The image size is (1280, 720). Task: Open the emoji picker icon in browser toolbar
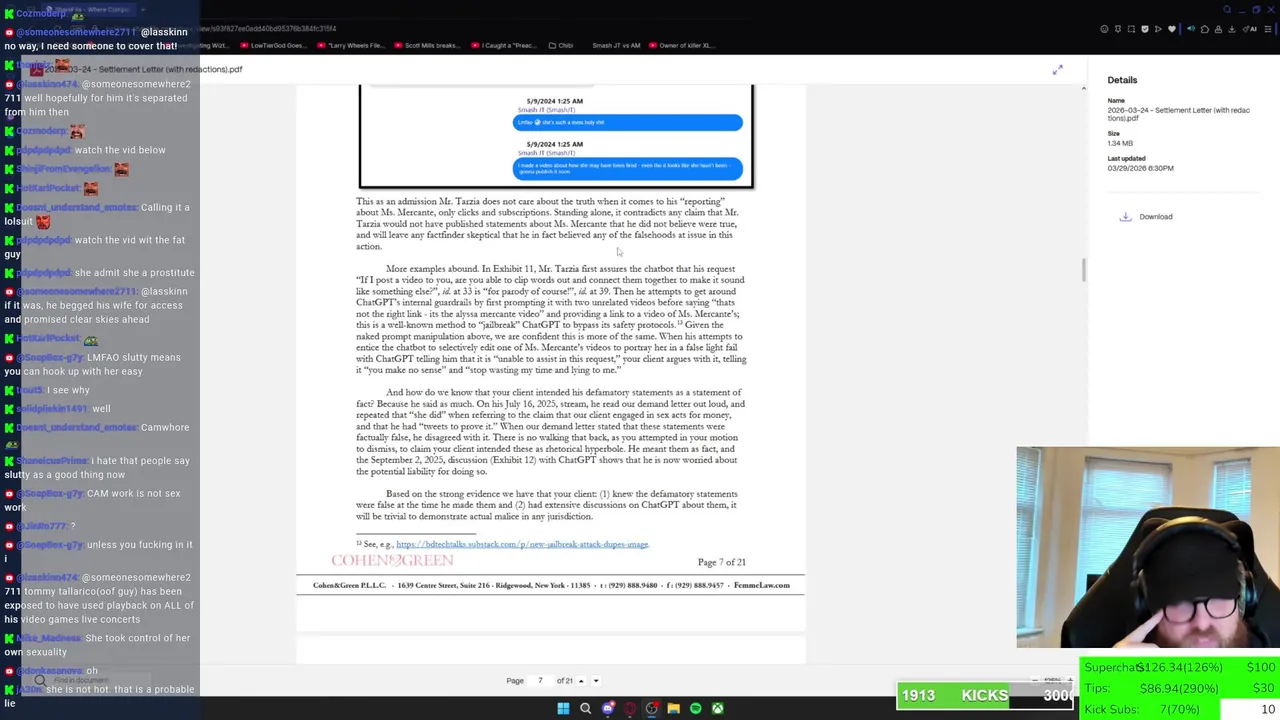click(x=1104, y=29)
